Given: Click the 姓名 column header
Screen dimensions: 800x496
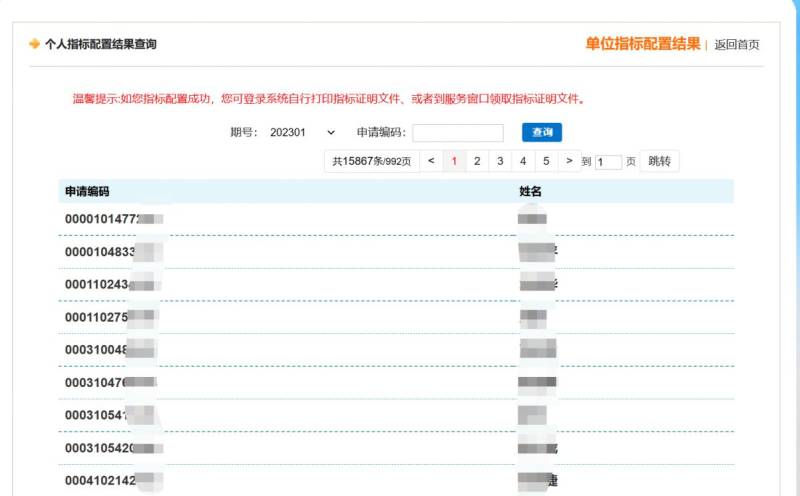Looking at the screenshot, I should pyautogui.click(x=530, y=191).
